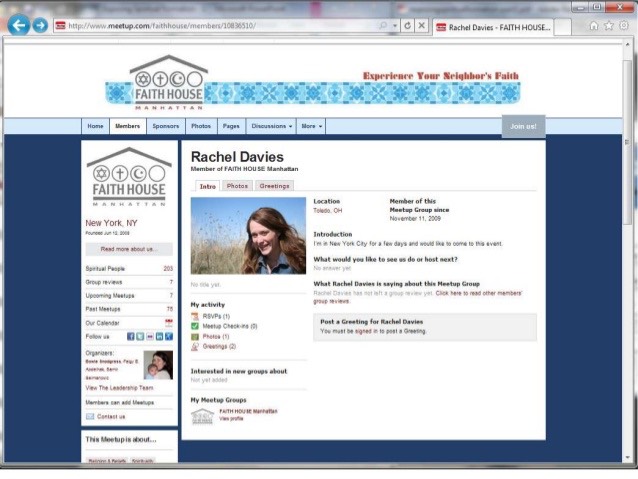Click the Toledo, OH location link
The image size is (638, 479).
328,210
